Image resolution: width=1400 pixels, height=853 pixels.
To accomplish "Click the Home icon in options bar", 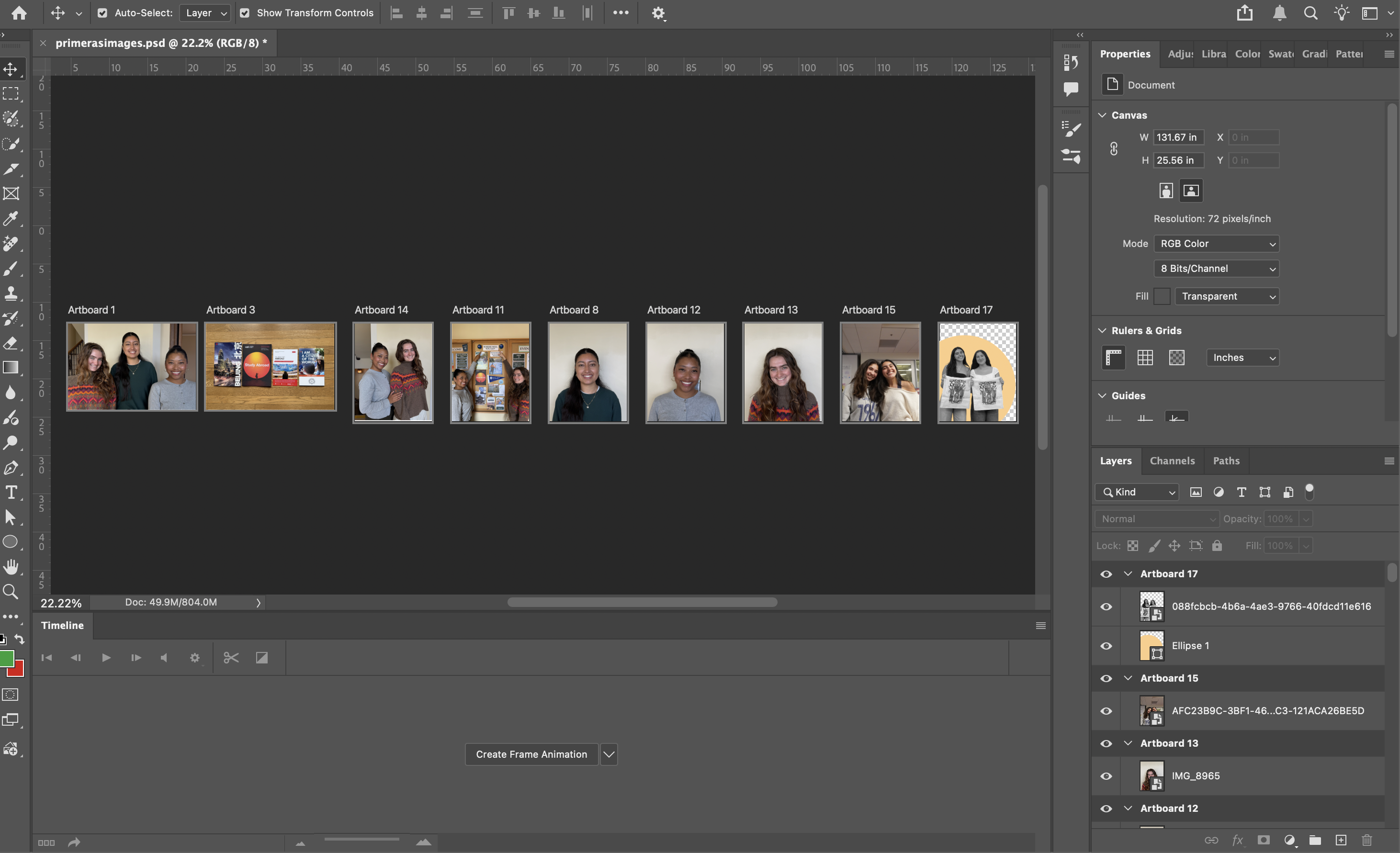I will point(19,13).
